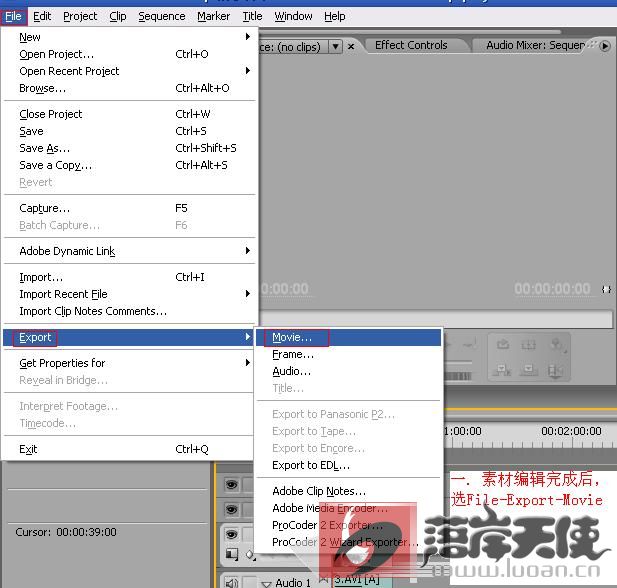The width and height of the screenshot is (617, 588).
Task: Choose ProCoder 2 Exporter...
Action: pyautogui.click(x=348, y=525)
